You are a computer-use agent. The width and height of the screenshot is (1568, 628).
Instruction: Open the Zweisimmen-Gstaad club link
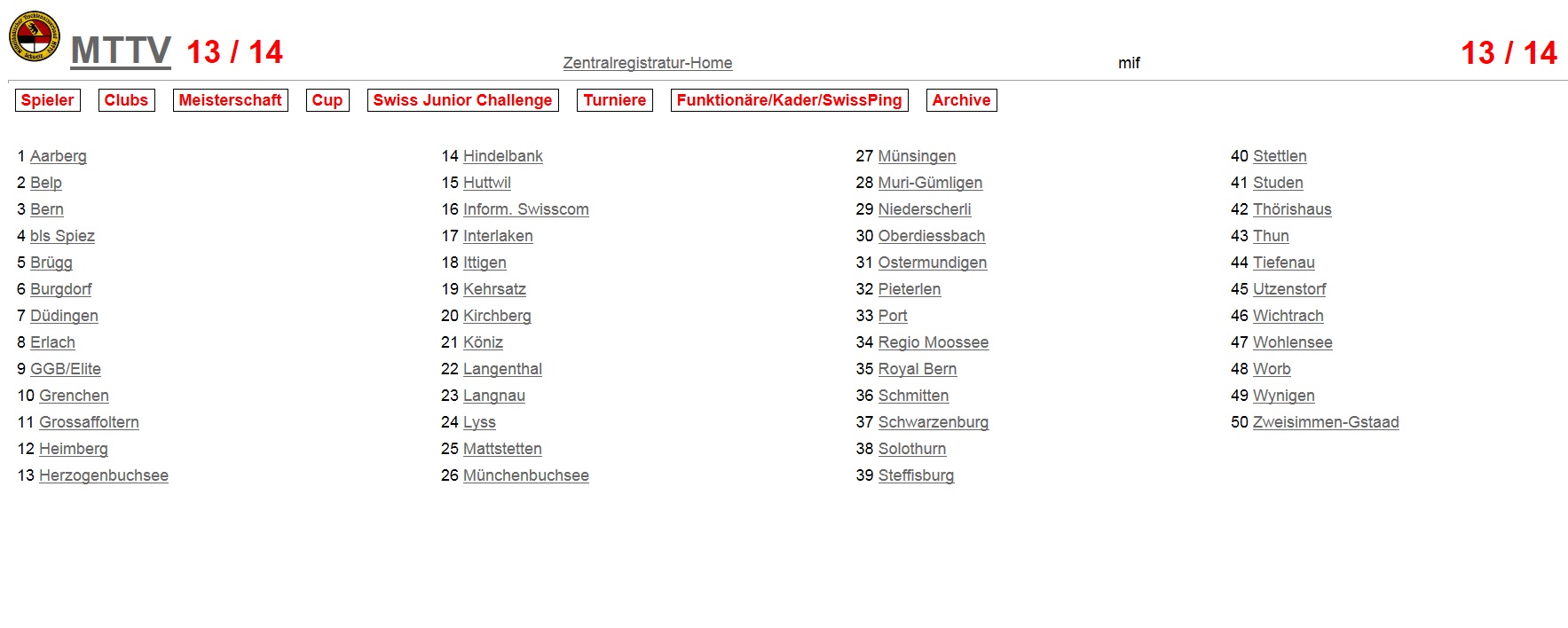coord(1326,422)
